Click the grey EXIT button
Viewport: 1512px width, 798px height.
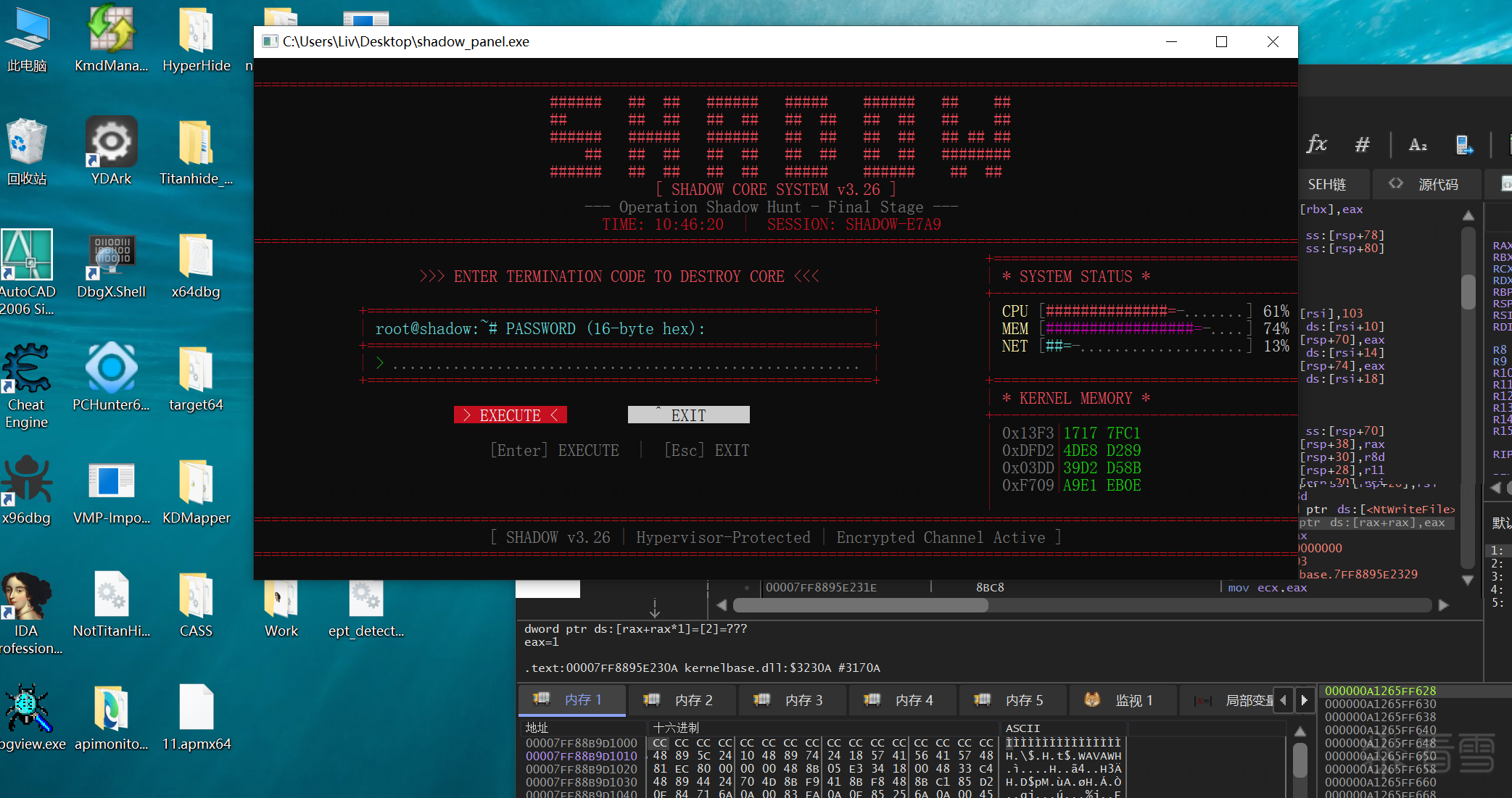tap(688, 415)
